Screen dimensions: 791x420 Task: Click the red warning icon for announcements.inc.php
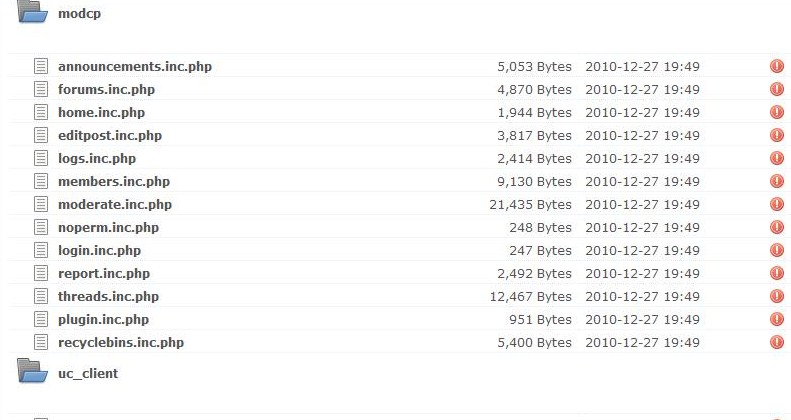(776, 66)
